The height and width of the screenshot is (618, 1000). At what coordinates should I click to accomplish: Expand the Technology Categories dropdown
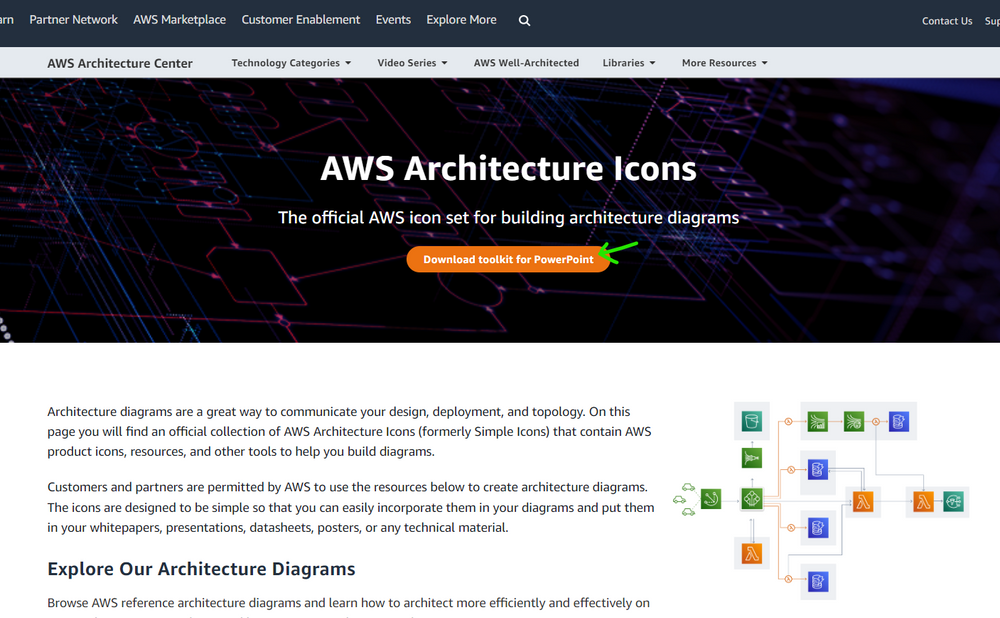pyautogui.click(x=291, y=62)
